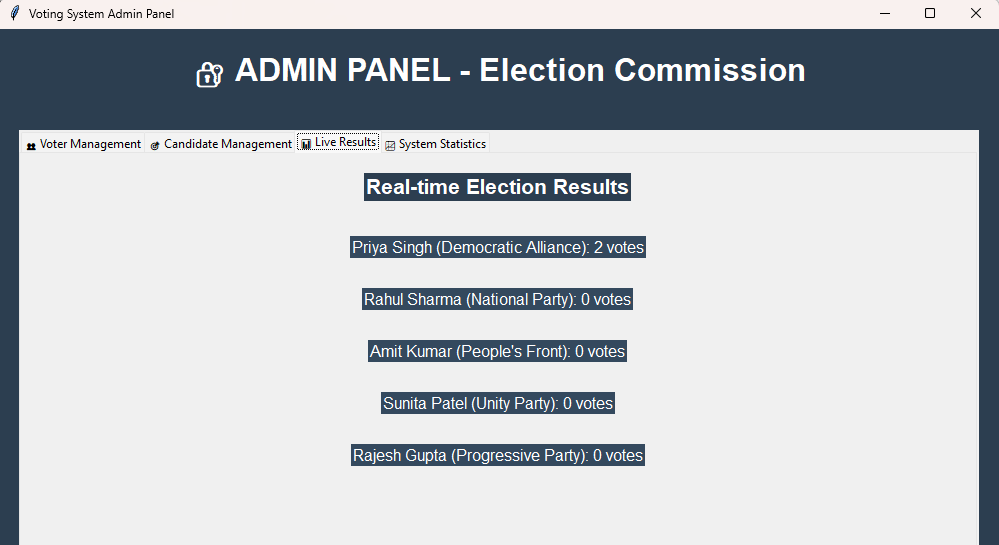Viewport: 999px width, 545px height.
Task: Click the ADMIN PANEL - Election Commission title
Action: [520, 71]
